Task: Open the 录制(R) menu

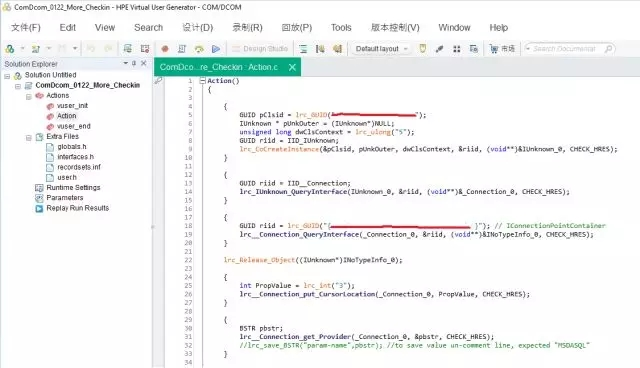Action: (247, 27)
